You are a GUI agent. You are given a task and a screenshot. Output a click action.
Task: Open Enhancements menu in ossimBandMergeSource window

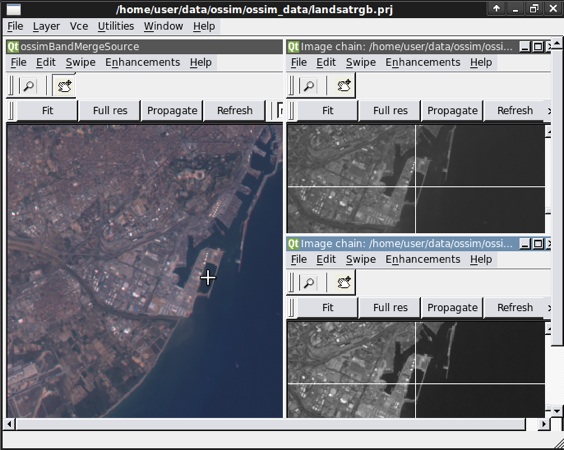142,62
